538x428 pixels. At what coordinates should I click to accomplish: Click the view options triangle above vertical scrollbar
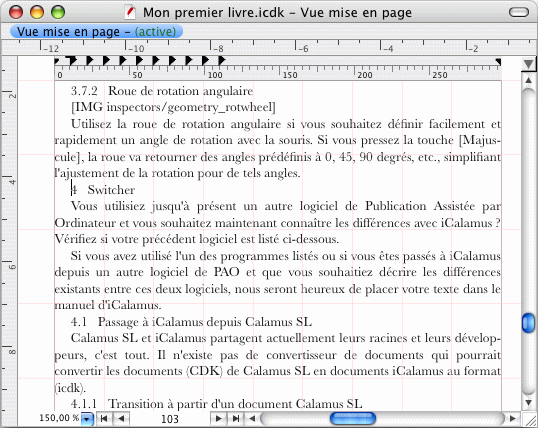pyautogui.click(x=528, y=64)
